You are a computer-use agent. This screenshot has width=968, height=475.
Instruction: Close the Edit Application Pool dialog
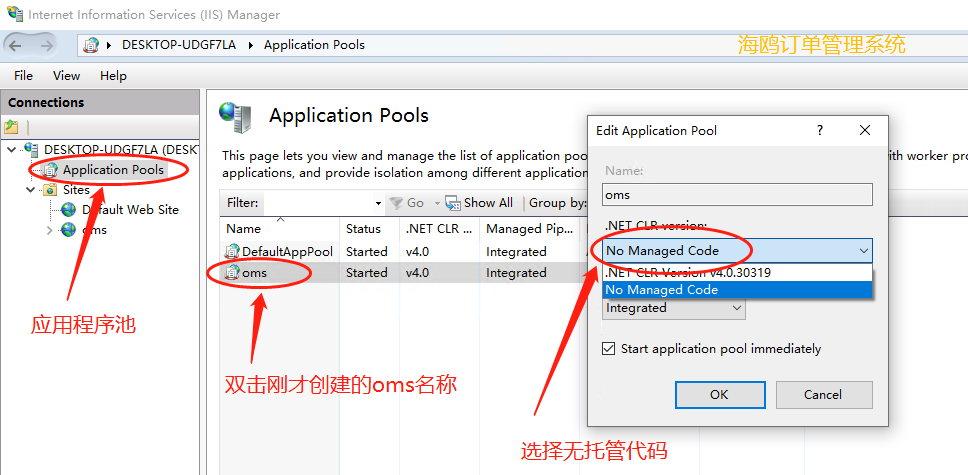coord(865,130)
